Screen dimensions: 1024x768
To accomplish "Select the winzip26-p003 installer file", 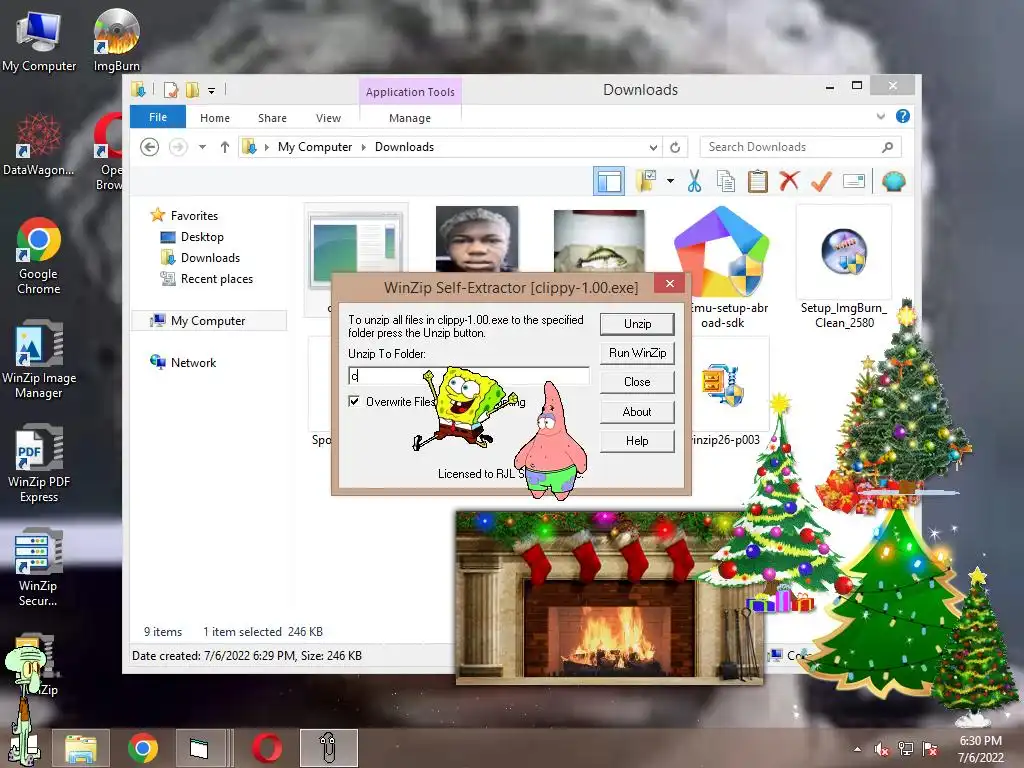I will pyautogui.click(x=725, y=392).
